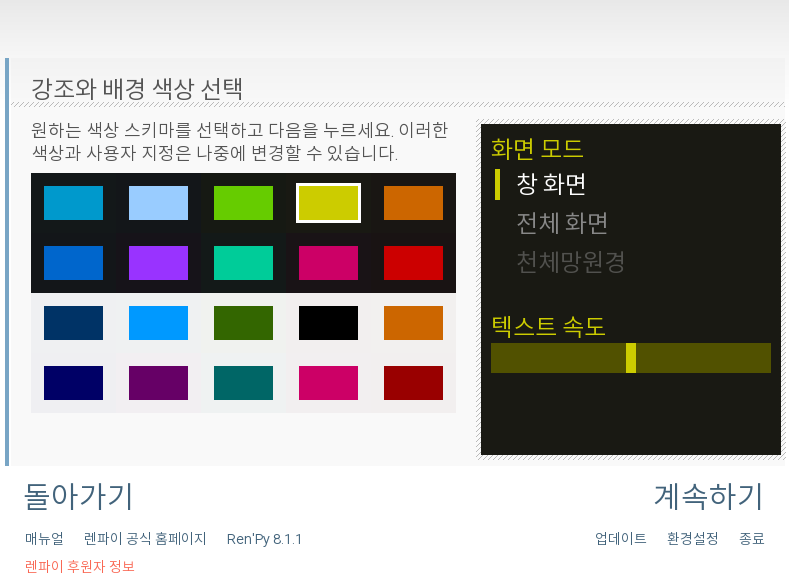Open 환경설정 preferences
This screenshot has width=789, height=580.
click(x=692, y=539)
